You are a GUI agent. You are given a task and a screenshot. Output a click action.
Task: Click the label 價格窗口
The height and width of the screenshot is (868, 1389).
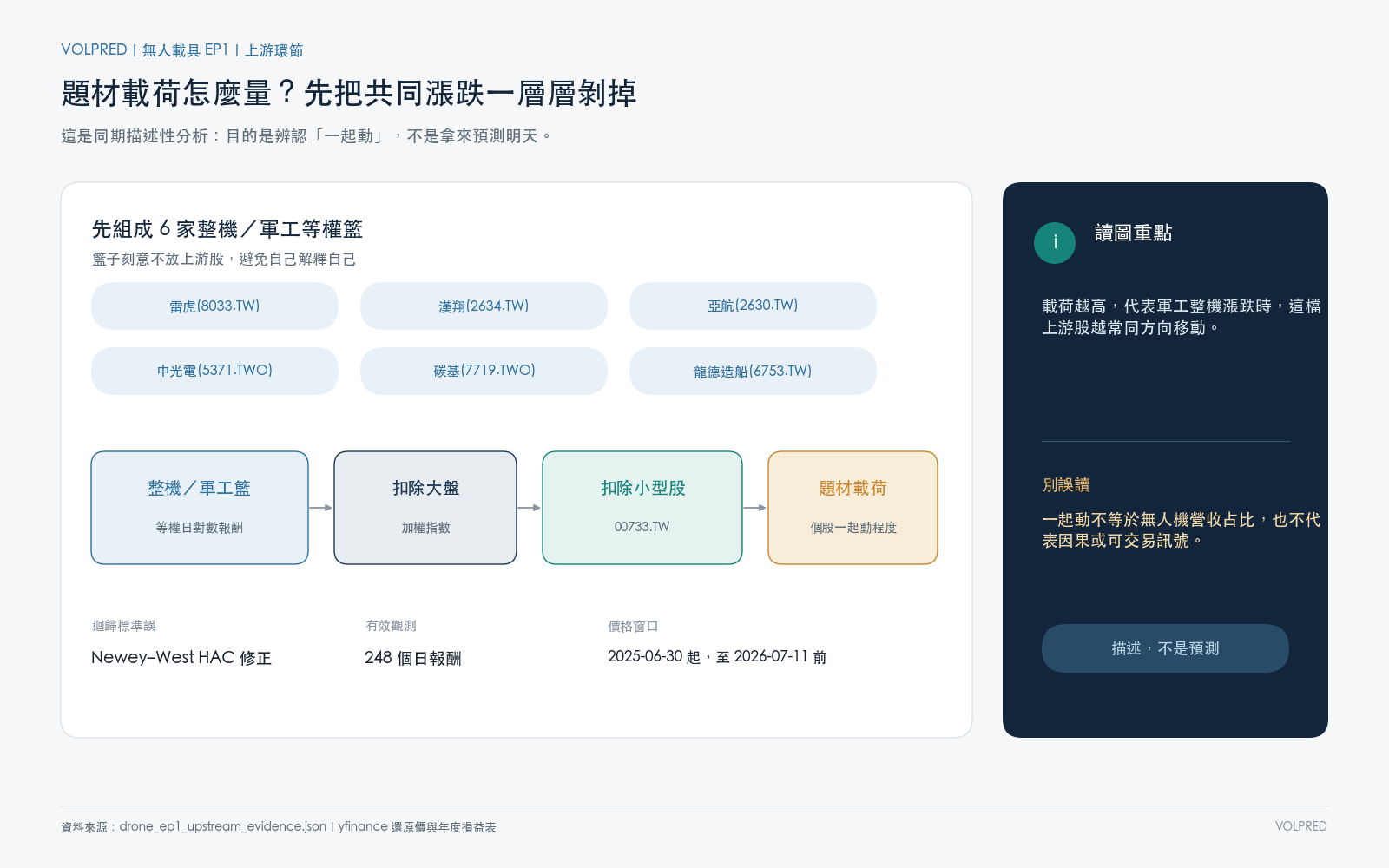point(633,626)
